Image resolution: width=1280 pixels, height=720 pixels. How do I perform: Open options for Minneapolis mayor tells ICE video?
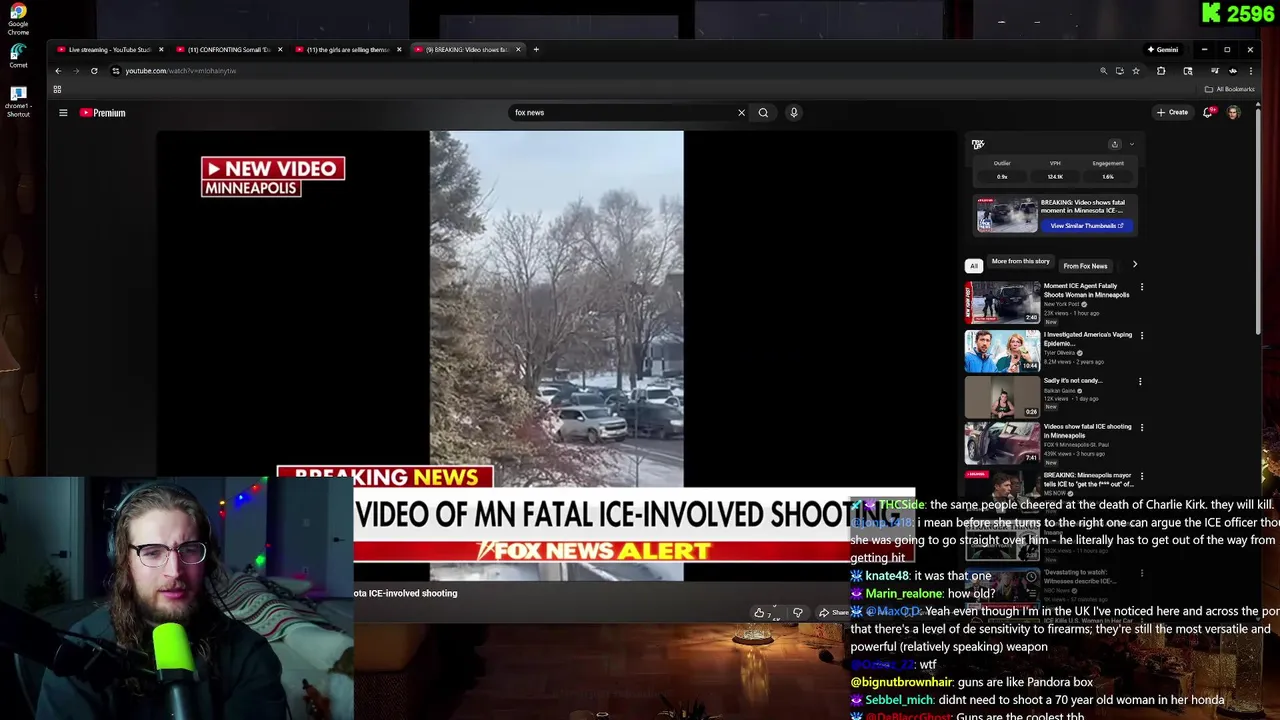coord(1142,477)
